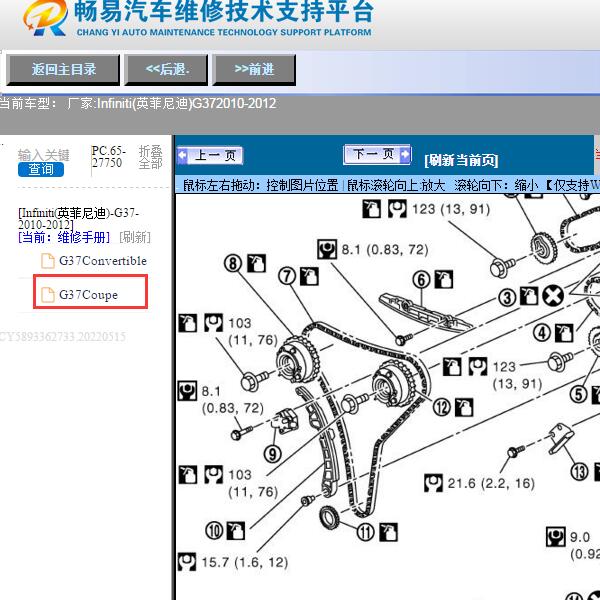Click callout number 7 in diagram

pos(287,276)
